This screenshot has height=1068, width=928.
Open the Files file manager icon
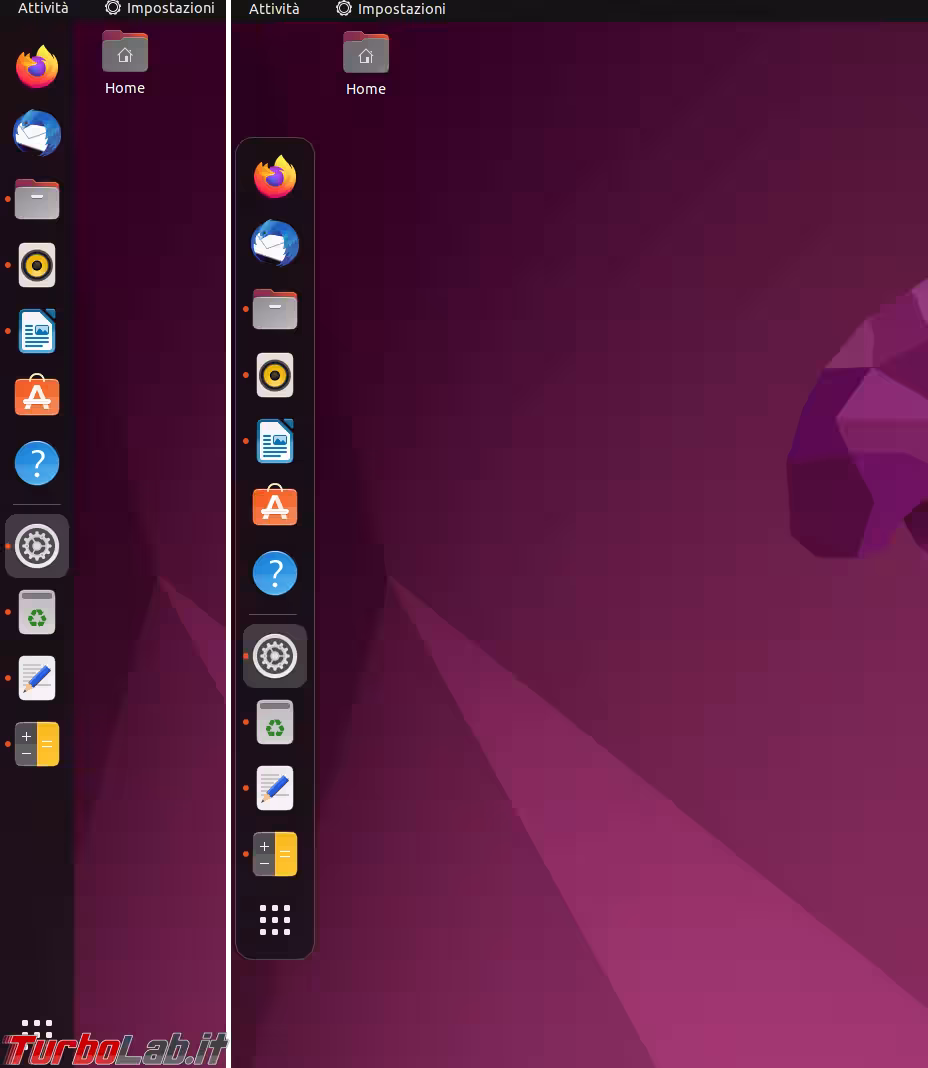click(x=275, y=309)
